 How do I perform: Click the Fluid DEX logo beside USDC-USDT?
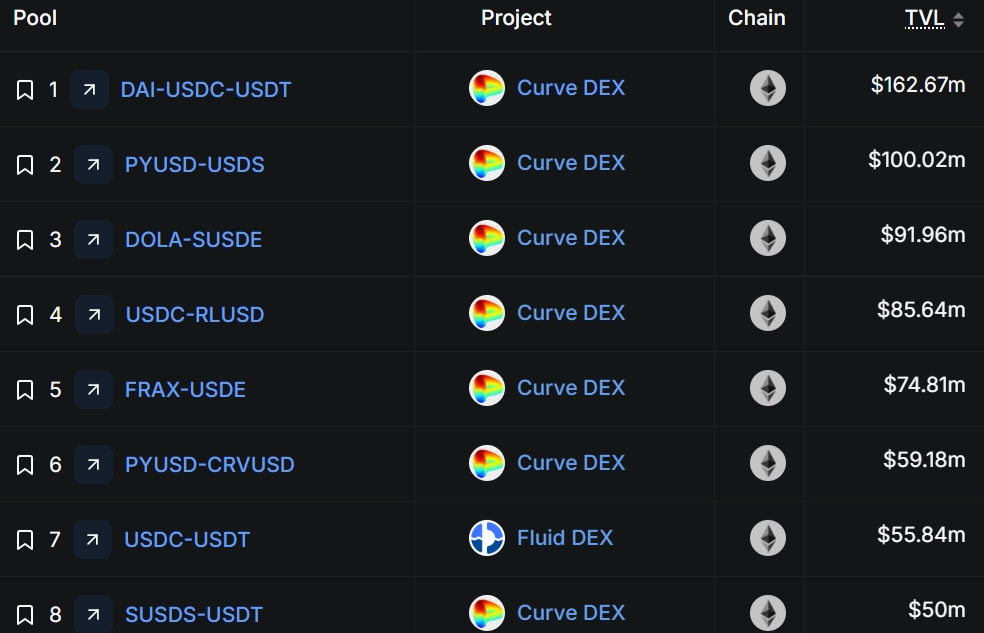point(487,538)
